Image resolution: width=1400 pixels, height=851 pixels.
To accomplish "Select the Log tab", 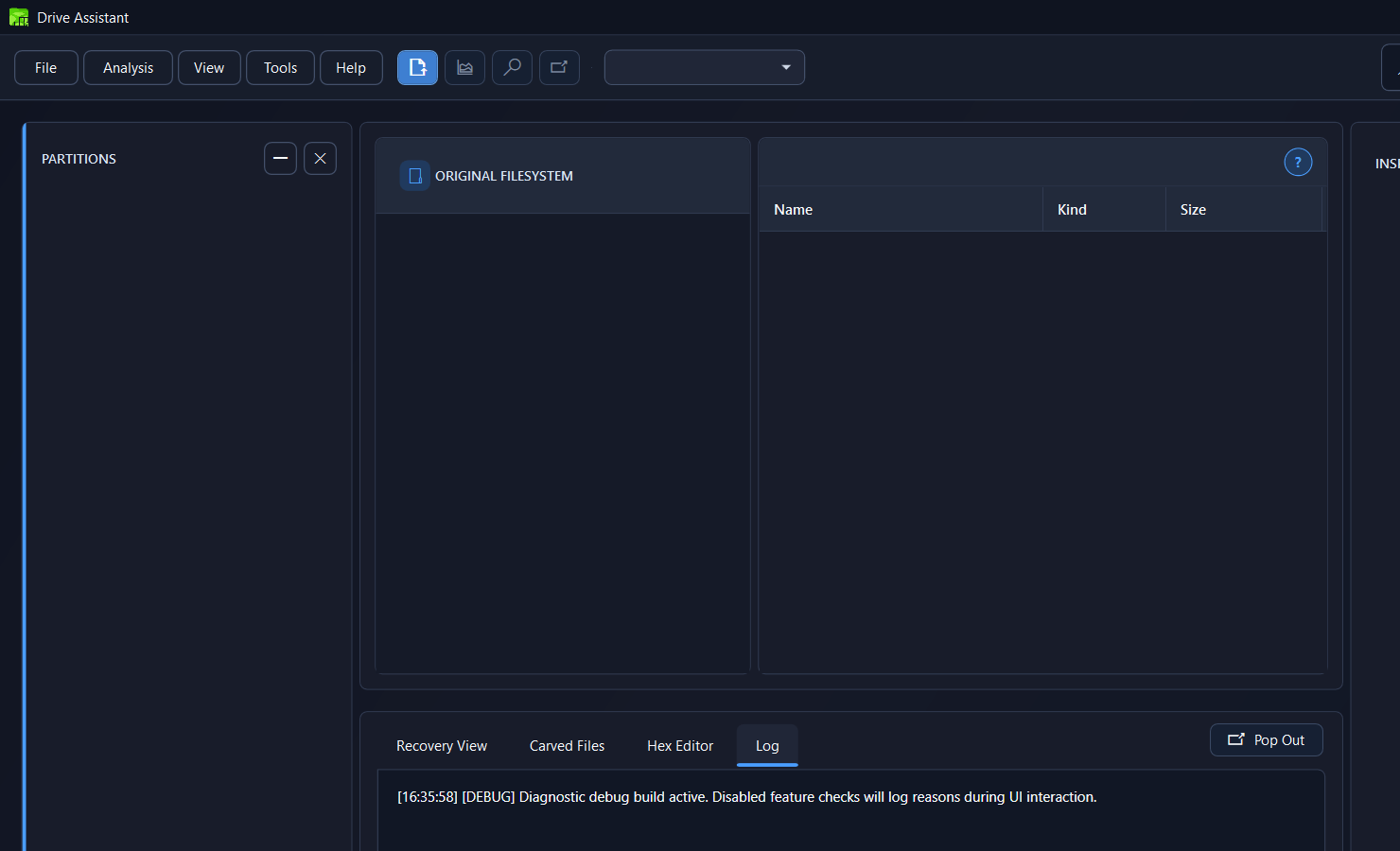I will point(767,746).
